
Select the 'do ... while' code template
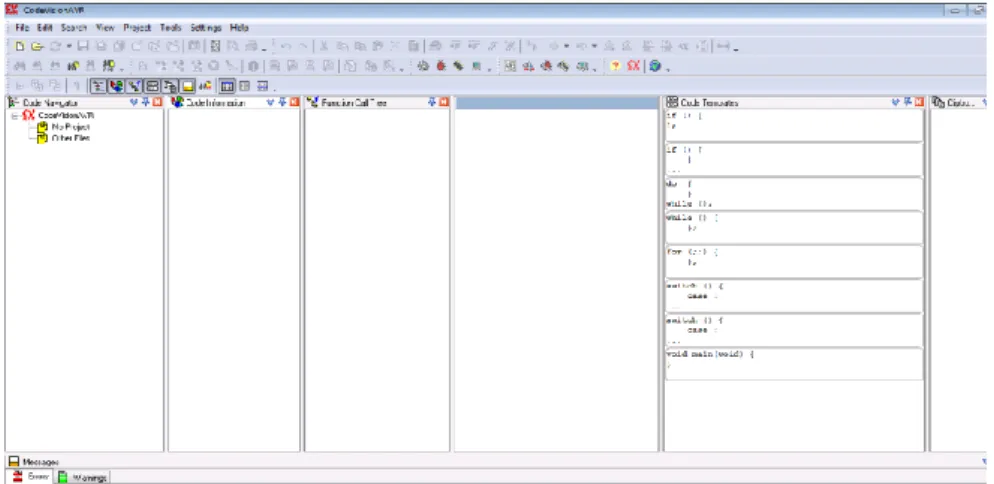[794, 193]
